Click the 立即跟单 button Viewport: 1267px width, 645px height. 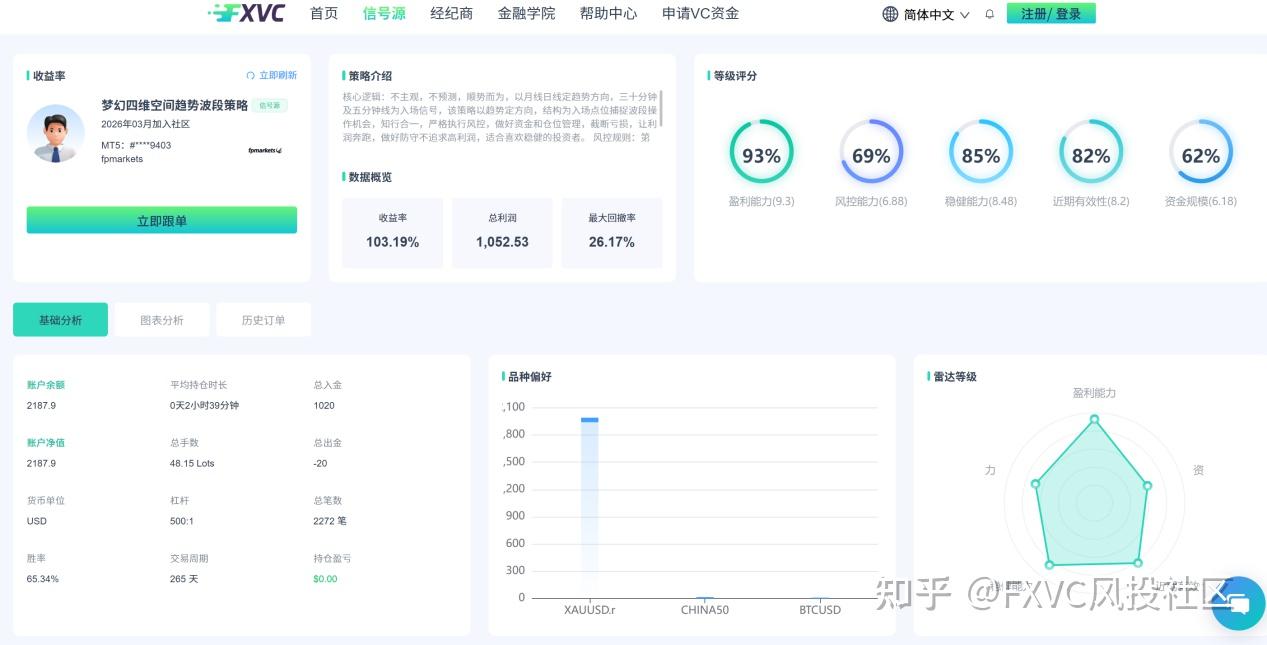tap(161, 219)
